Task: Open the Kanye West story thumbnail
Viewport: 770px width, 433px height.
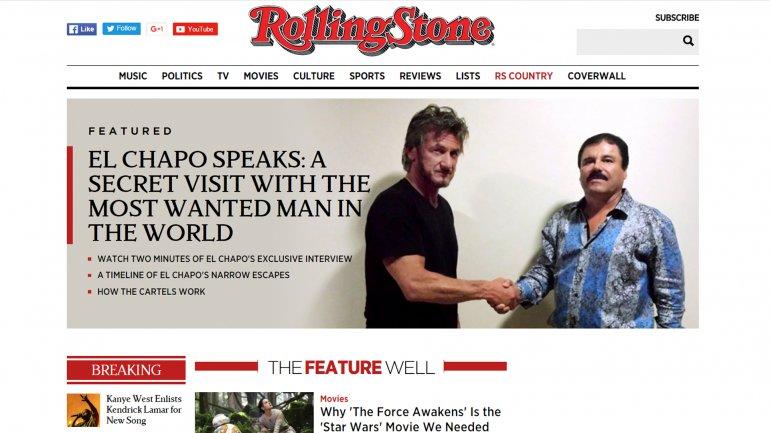Action: (83, 410)
